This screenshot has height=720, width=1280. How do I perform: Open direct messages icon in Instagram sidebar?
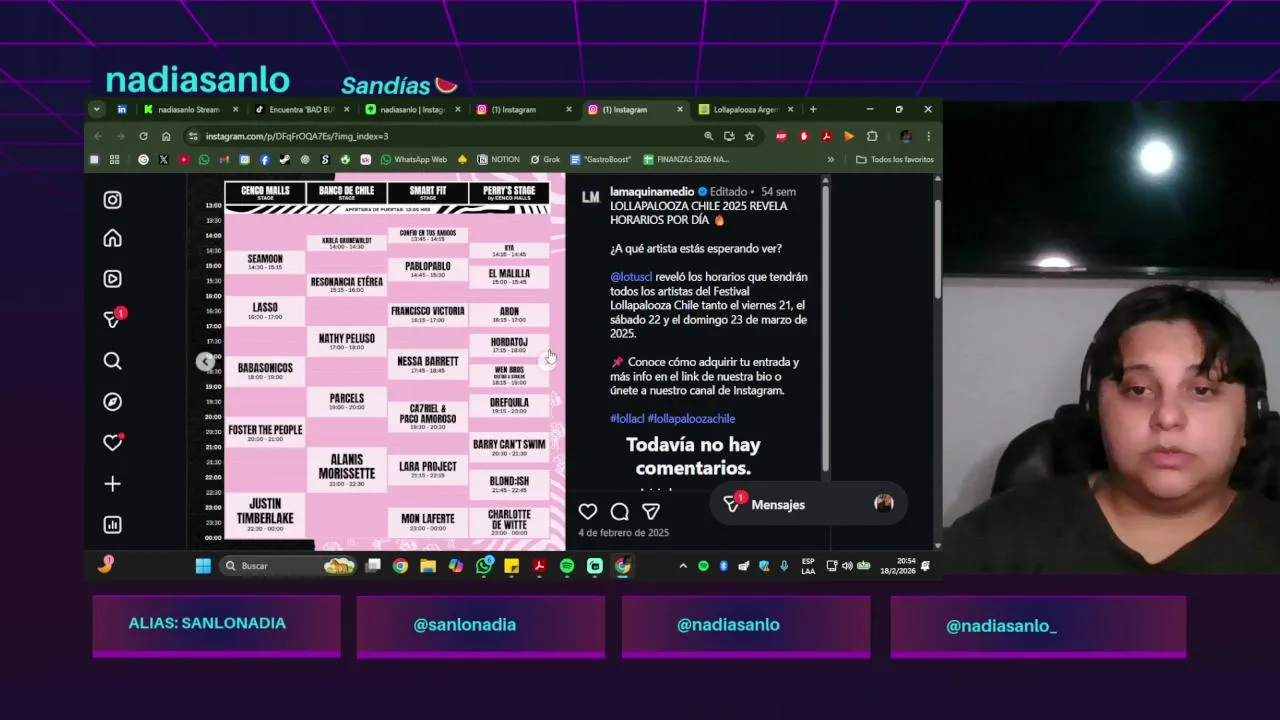tap(113, 320)
